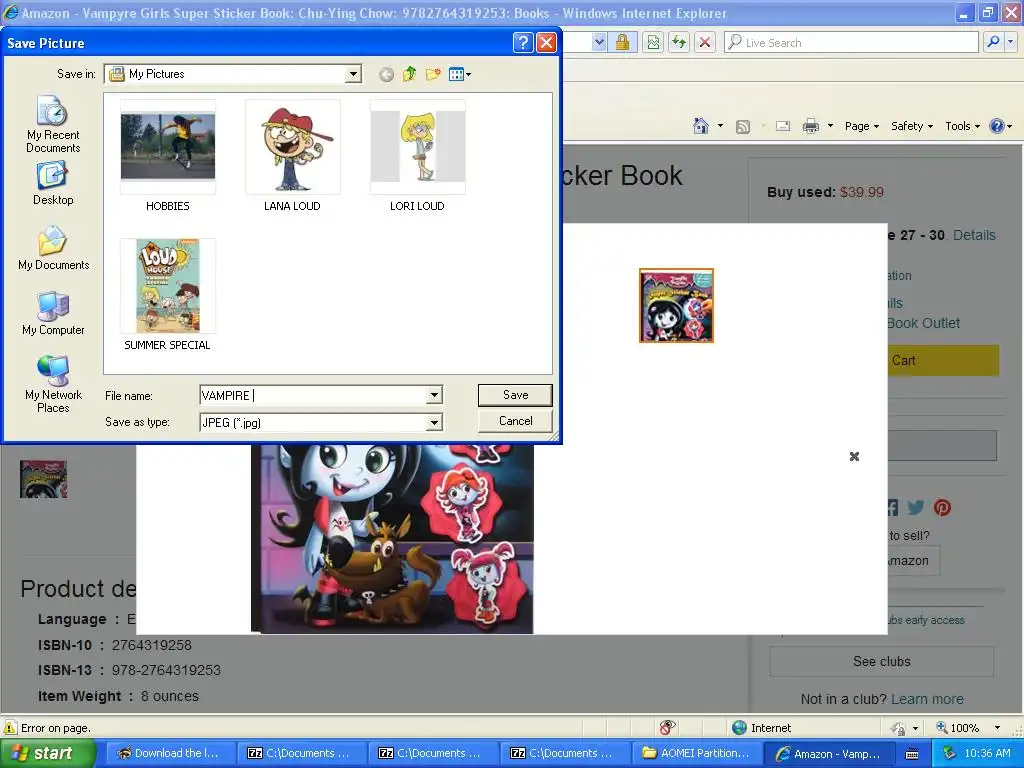
Task: Expand the Save as type dropdown
Action: (x=434, y=423)
